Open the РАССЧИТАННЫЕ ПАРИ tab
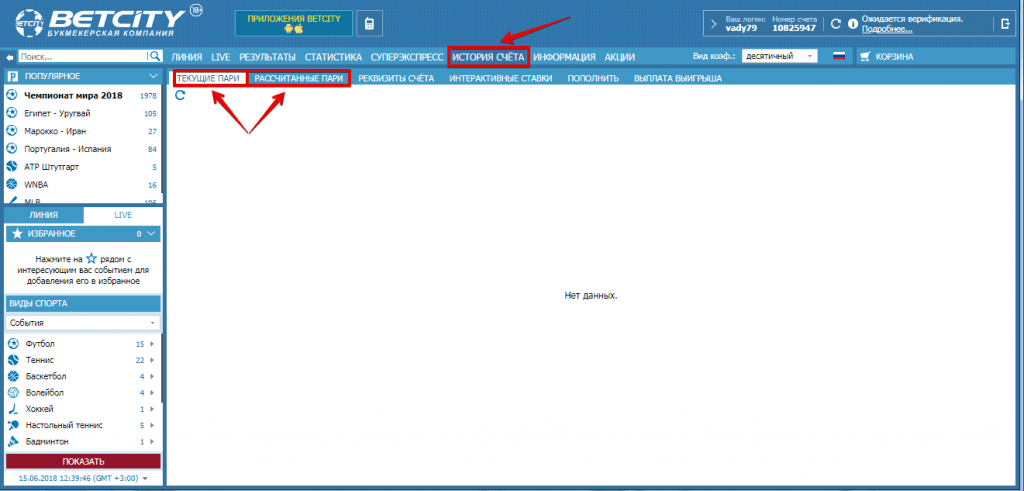Screen dimensions: 1024x491 299,78
